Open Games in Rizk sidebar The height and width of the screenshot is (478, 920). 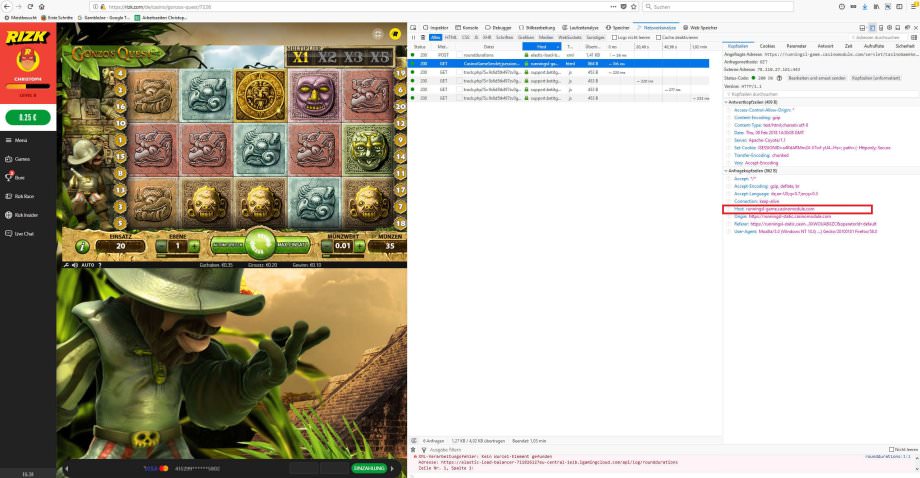(18, 159)
